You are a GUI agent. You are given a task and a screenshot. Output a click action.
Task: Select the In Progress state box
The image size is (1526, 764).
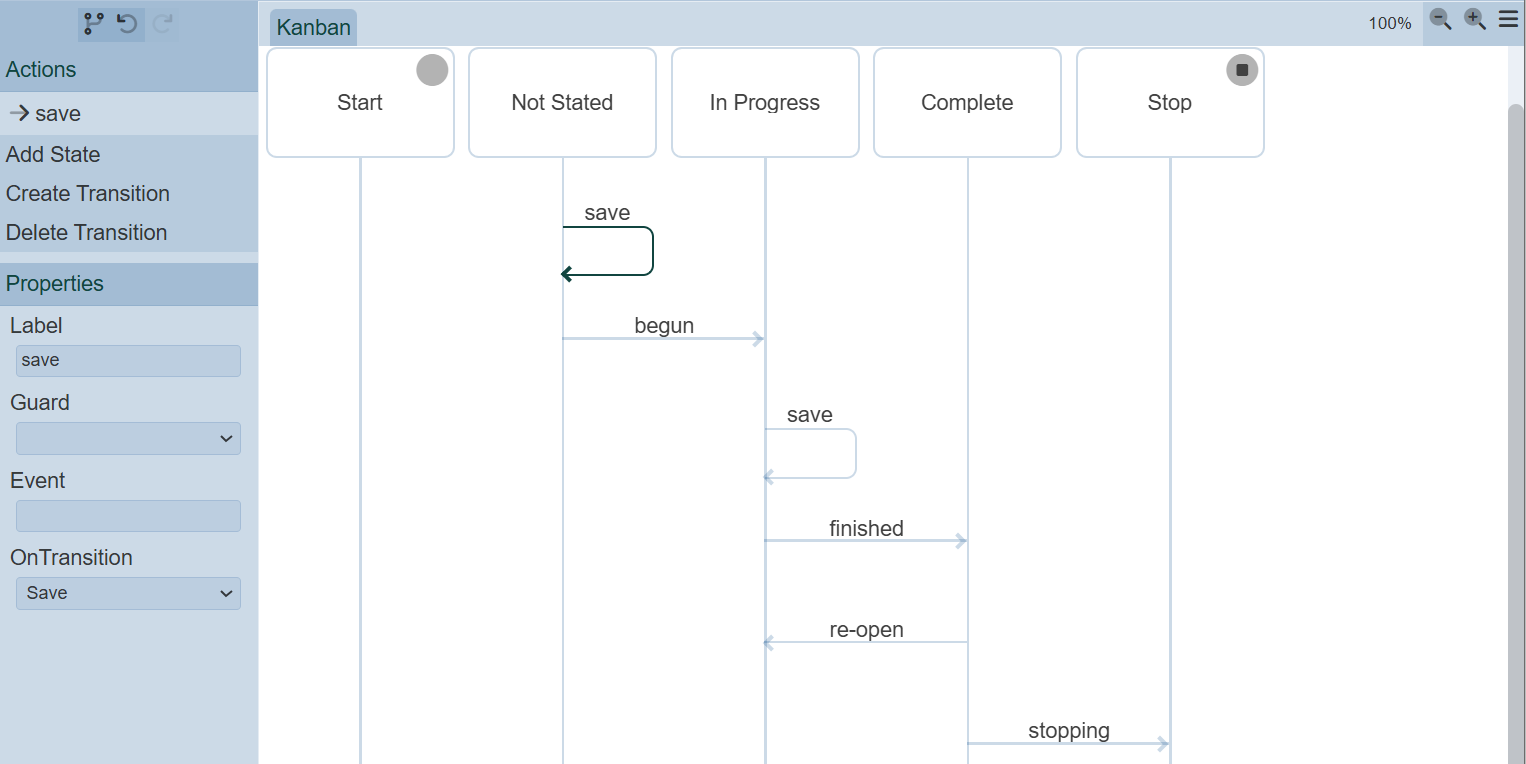pyautogui.click(x=765, y=102)
